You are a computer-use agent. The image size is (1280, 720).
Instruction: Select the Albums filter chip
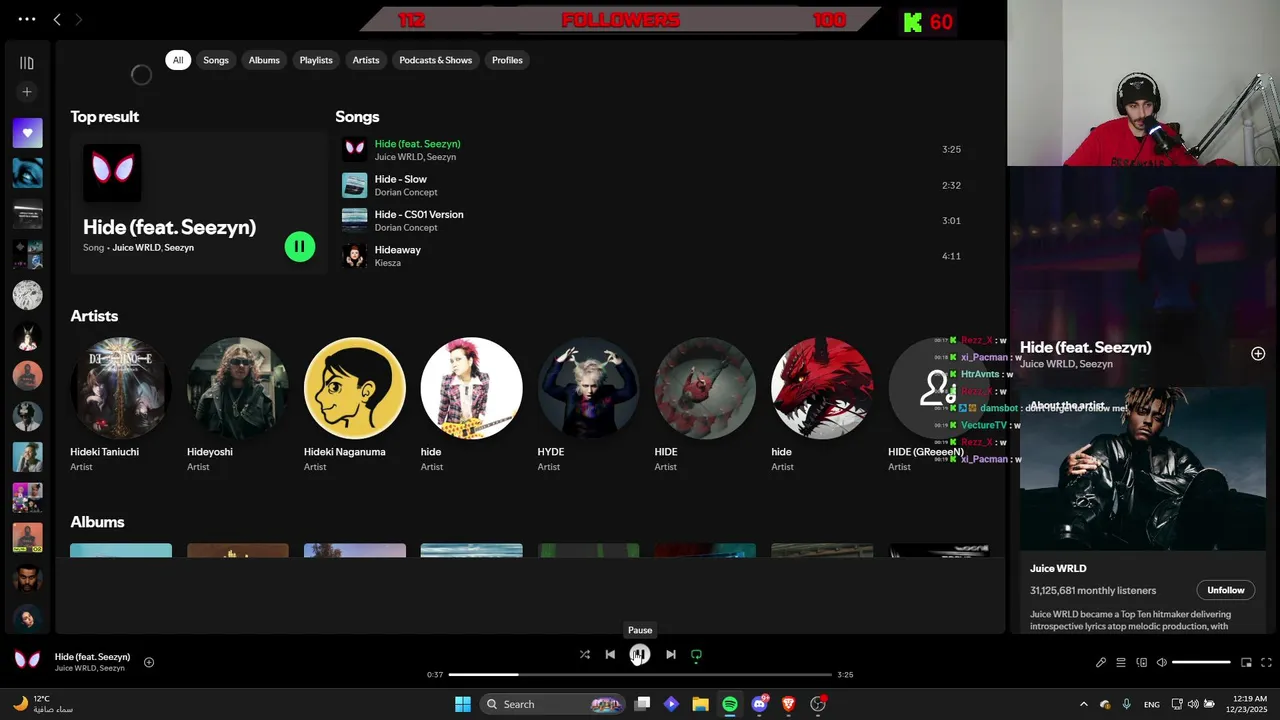(264, 60)
